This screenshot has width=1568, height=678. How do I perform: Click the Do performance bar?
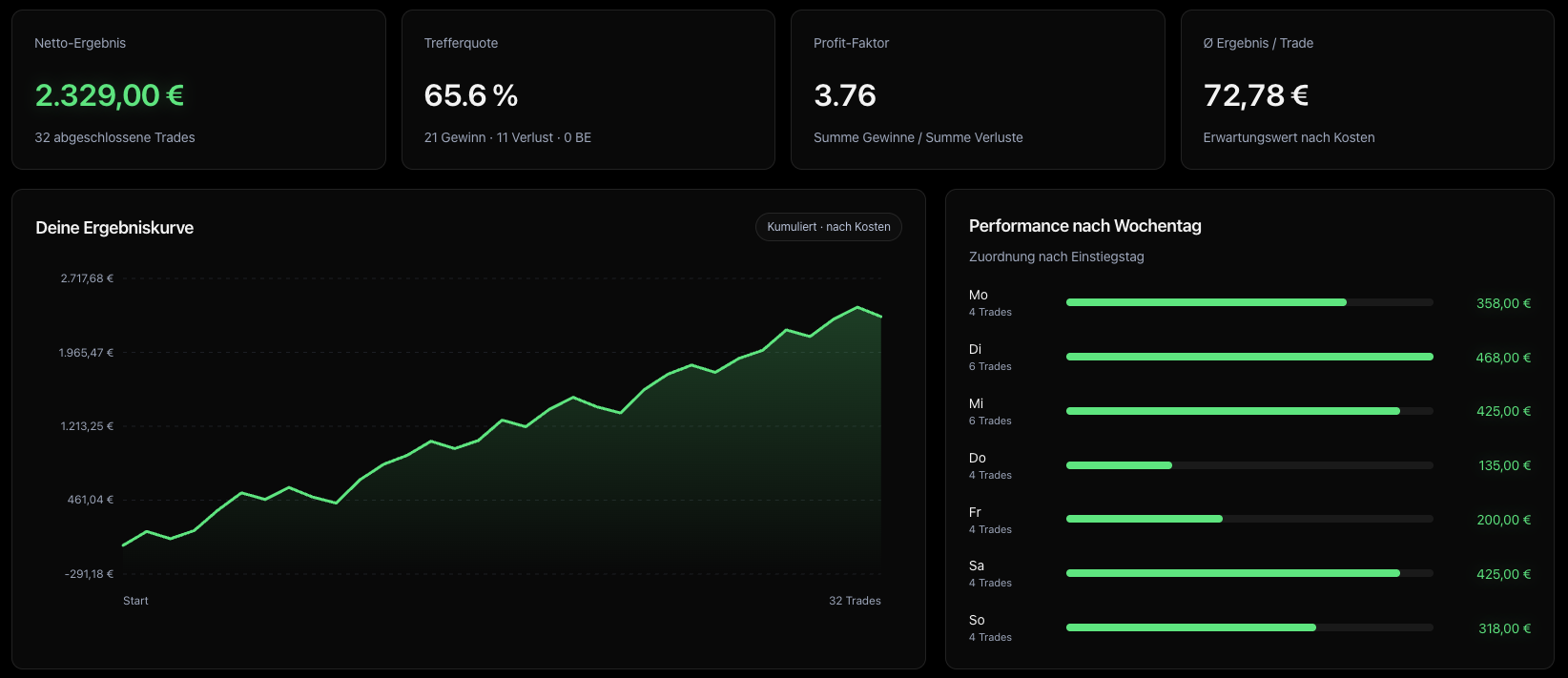click(1249, 465)
